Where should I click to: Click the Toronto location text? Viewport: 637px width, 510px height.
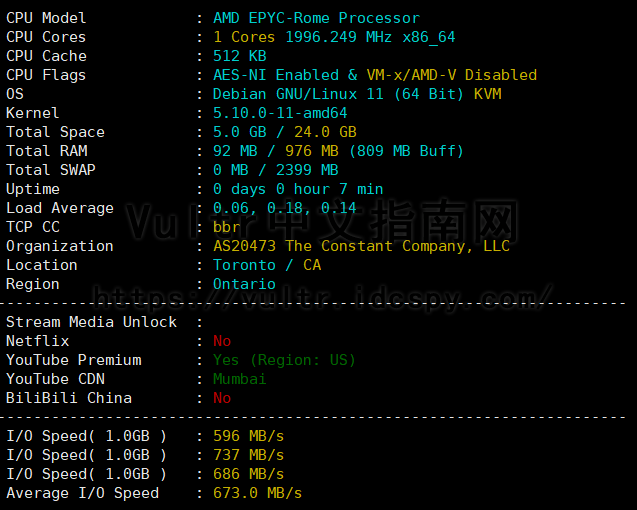tap(244, 265)
